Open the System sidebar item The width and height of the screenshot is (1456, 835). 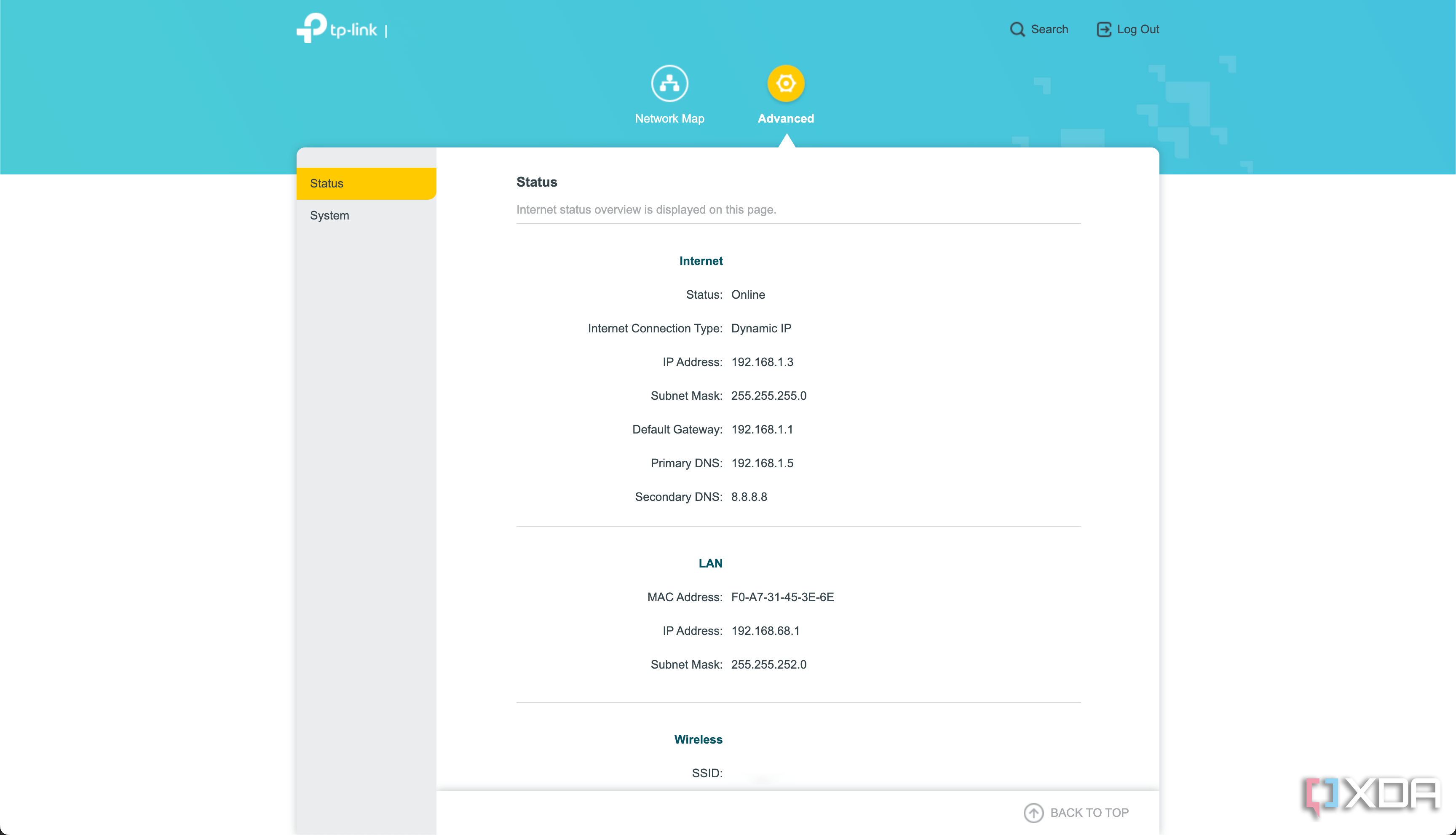coord(329,216)
